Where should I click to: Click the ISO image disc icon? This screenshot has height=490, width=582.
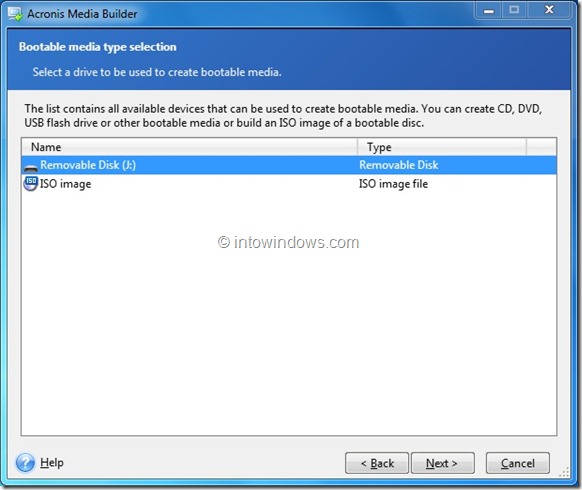pyautogui.click(x=30, y=184)
